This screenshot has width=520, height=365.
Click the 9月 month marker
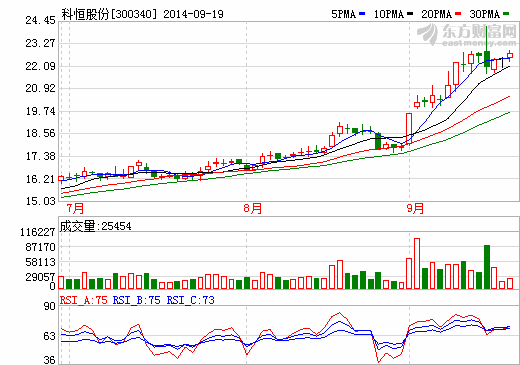point(415,209)
